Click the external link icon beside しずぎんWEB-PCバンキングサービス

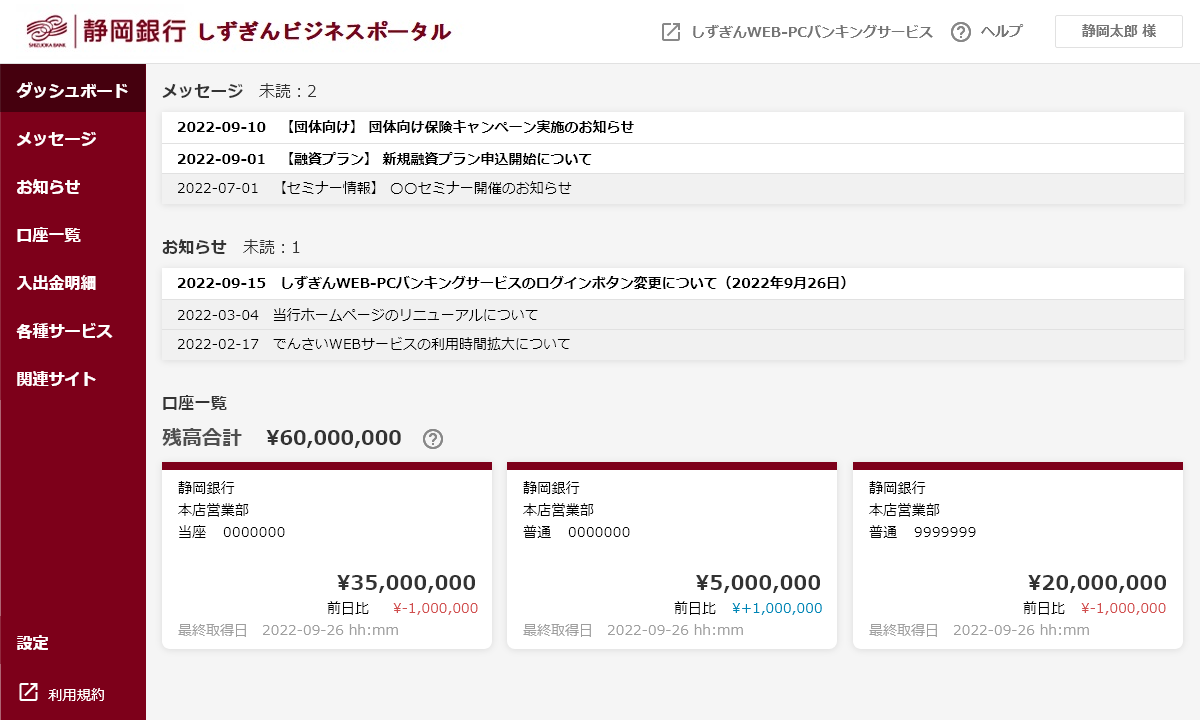[x=671, y=32]
